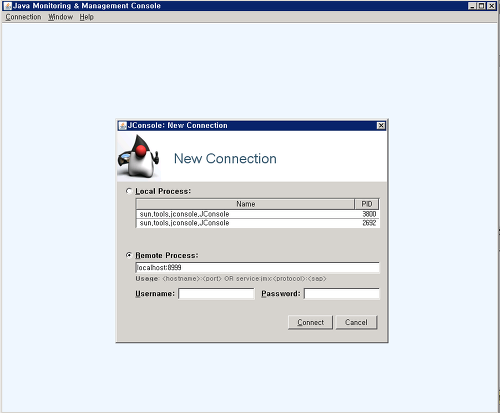Open the Connection menu
The height and width of the screenshot is (413, 500).
(x=23, y=17)
